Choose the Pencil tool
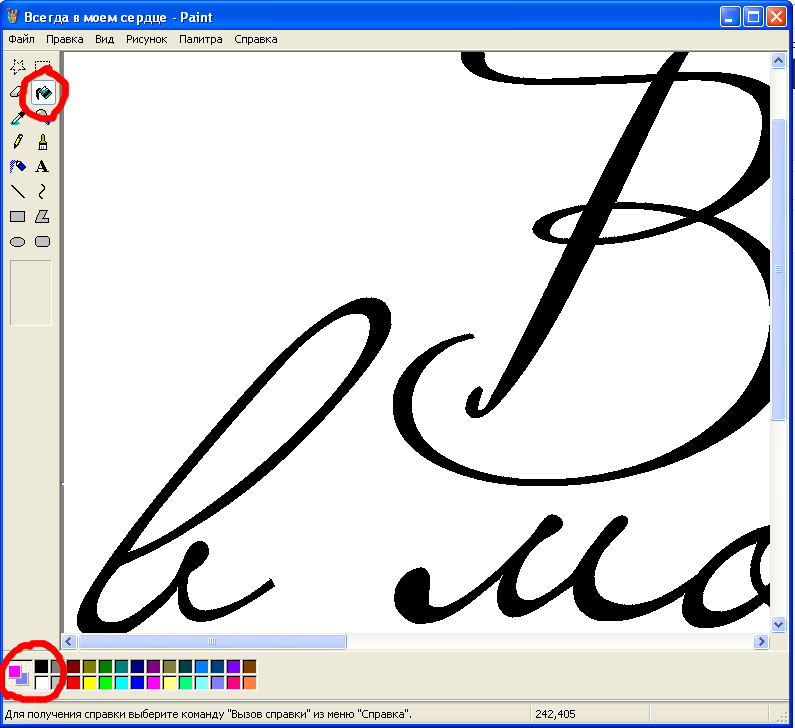 coord(18,142)
